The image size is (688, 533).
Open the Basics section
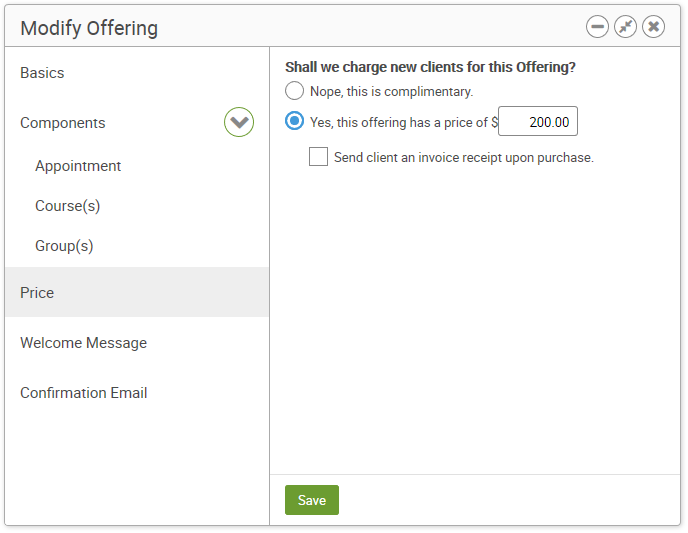[42, 73]
